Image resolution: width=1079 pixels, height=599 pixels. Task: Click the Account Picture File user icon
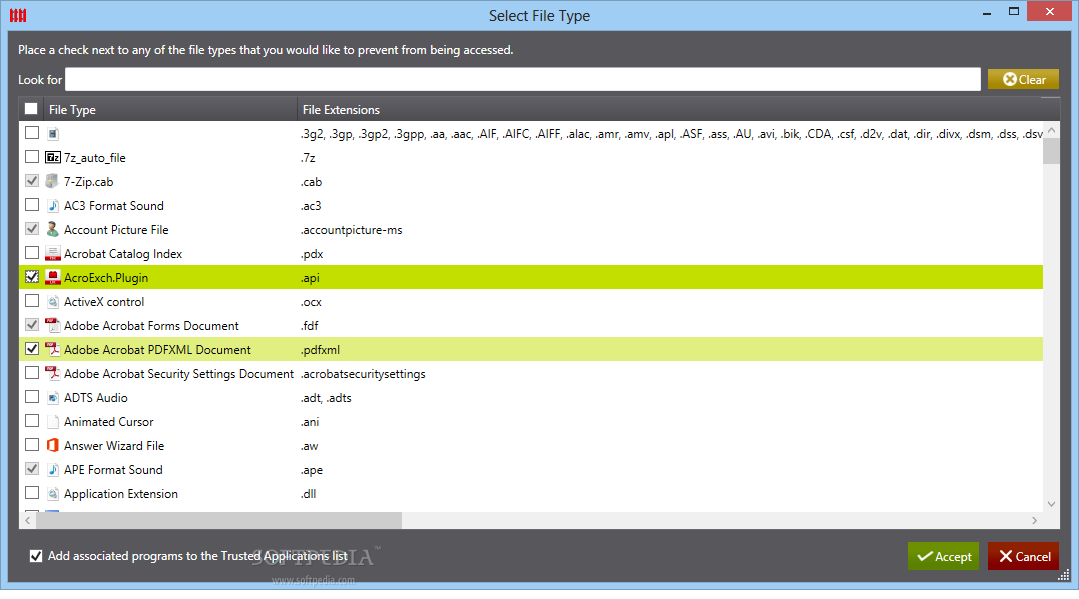52,230
